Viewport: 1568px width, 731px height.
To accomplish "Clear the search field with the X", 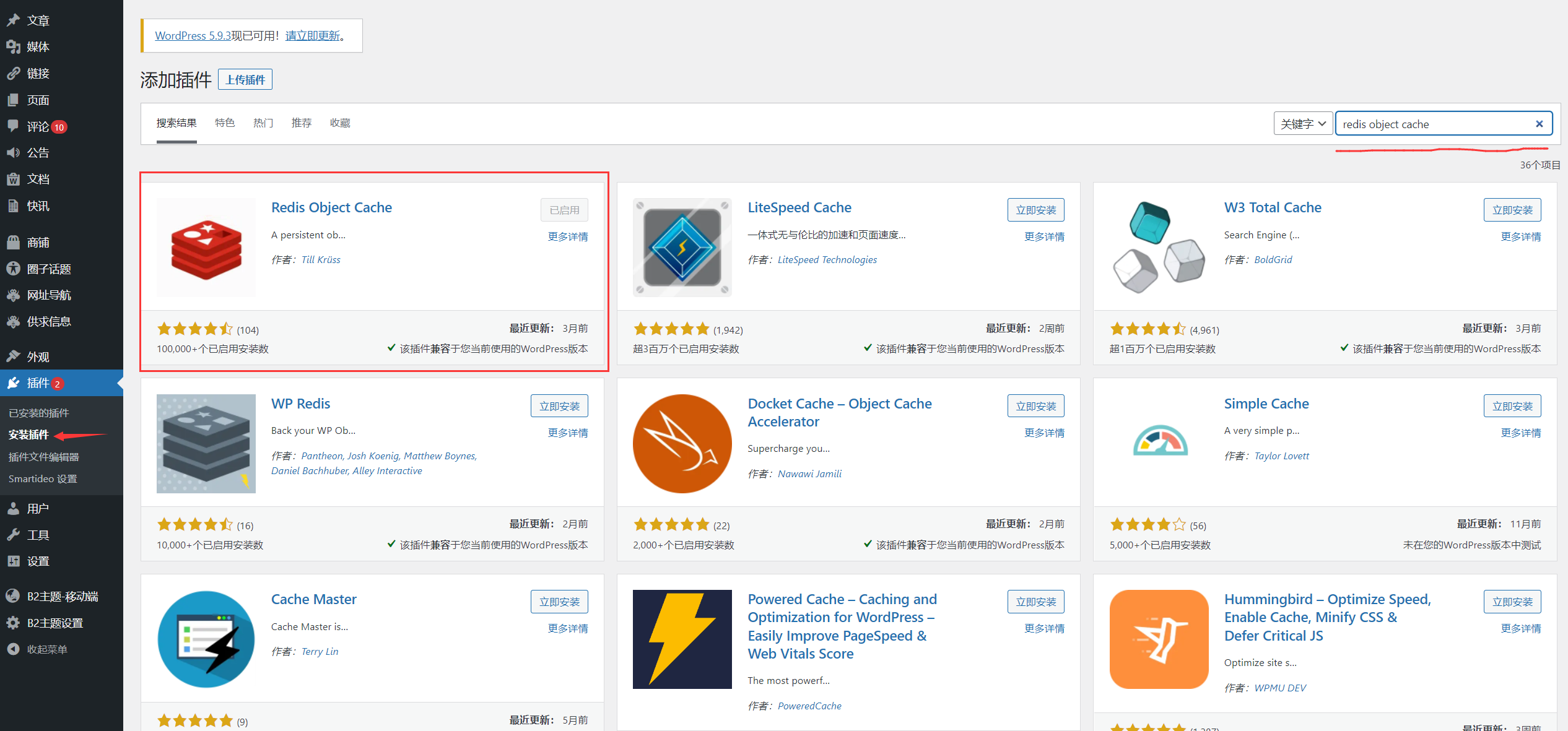I will pyautogui.click(x=1539, y=124).
